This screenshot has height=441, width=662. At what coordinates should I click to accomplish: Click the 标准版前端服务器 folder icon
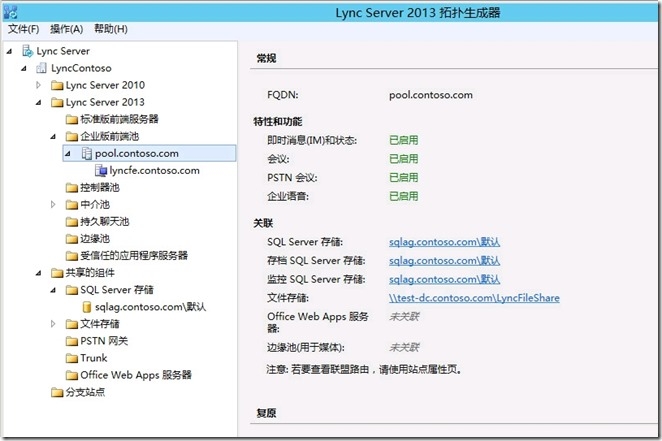71,119
